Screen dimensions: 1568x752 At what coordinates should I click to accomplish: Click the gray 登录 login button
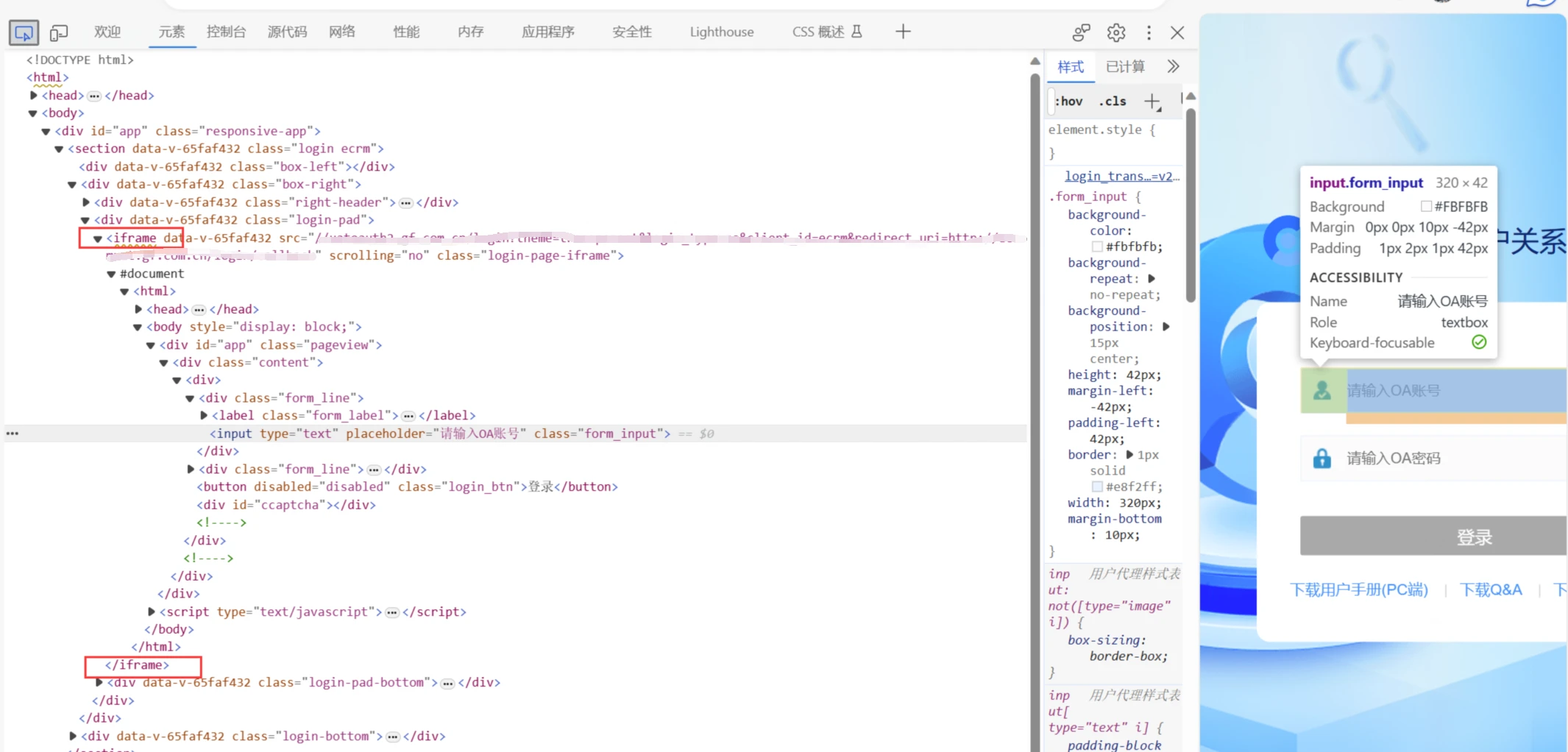tap(1434, 536)
